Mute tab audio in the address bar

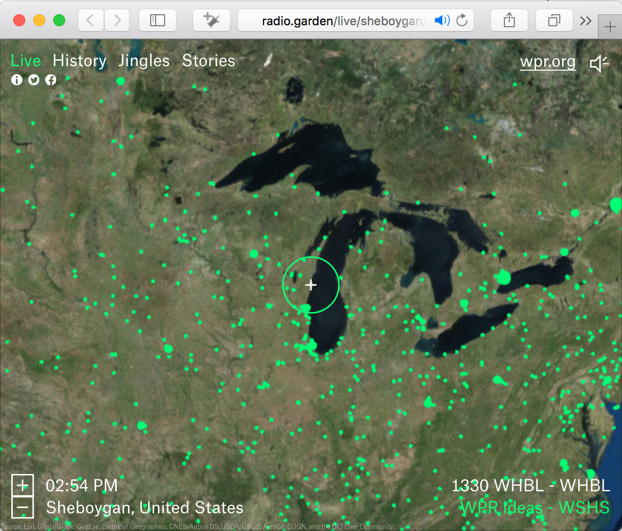(441, 20)
